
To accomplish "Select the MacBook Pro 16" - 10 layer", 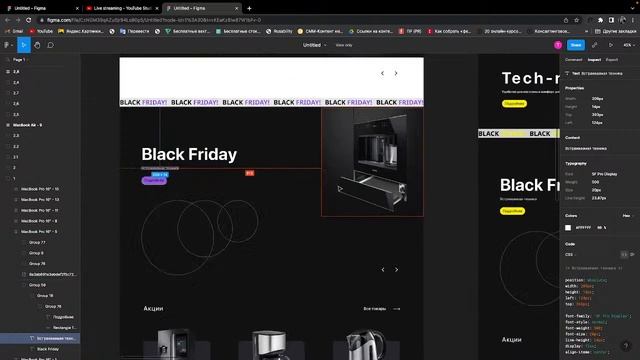I will click(x=40, y=189).
